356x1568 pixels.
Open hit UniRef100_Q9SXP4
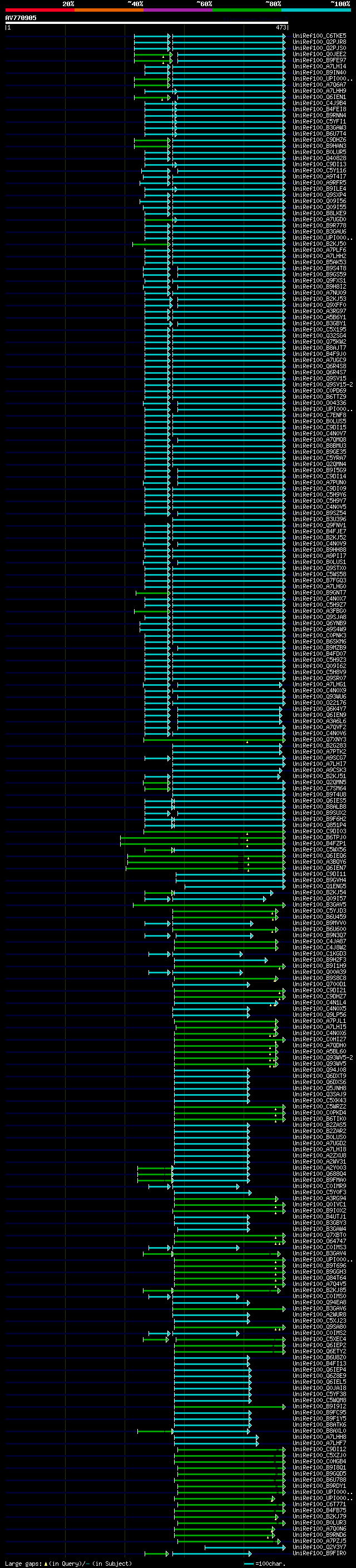tap(319, 195)
